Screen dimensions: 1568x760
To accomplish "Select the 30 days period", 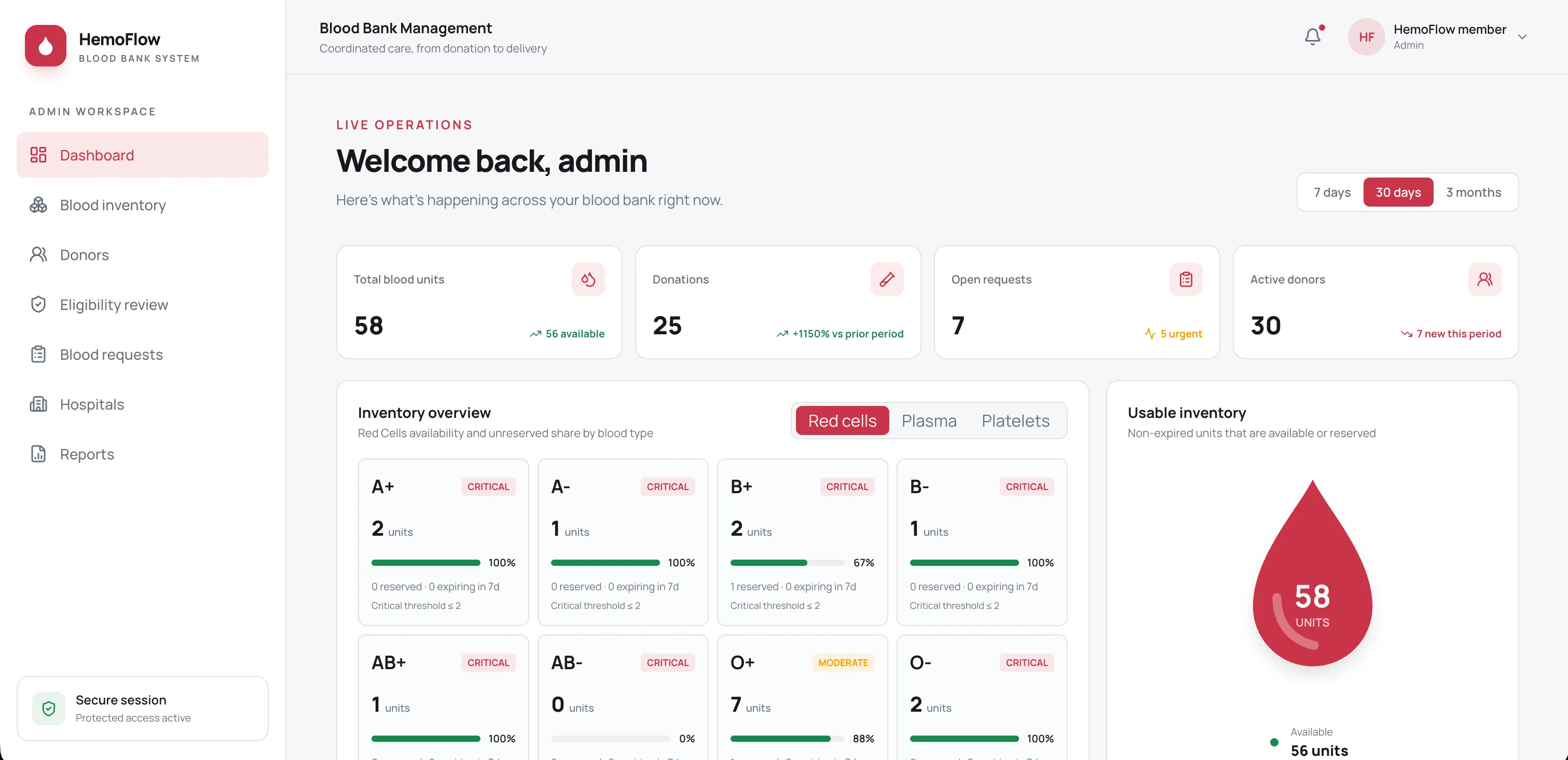I will pyautogui.click(x=1398, y=193).
